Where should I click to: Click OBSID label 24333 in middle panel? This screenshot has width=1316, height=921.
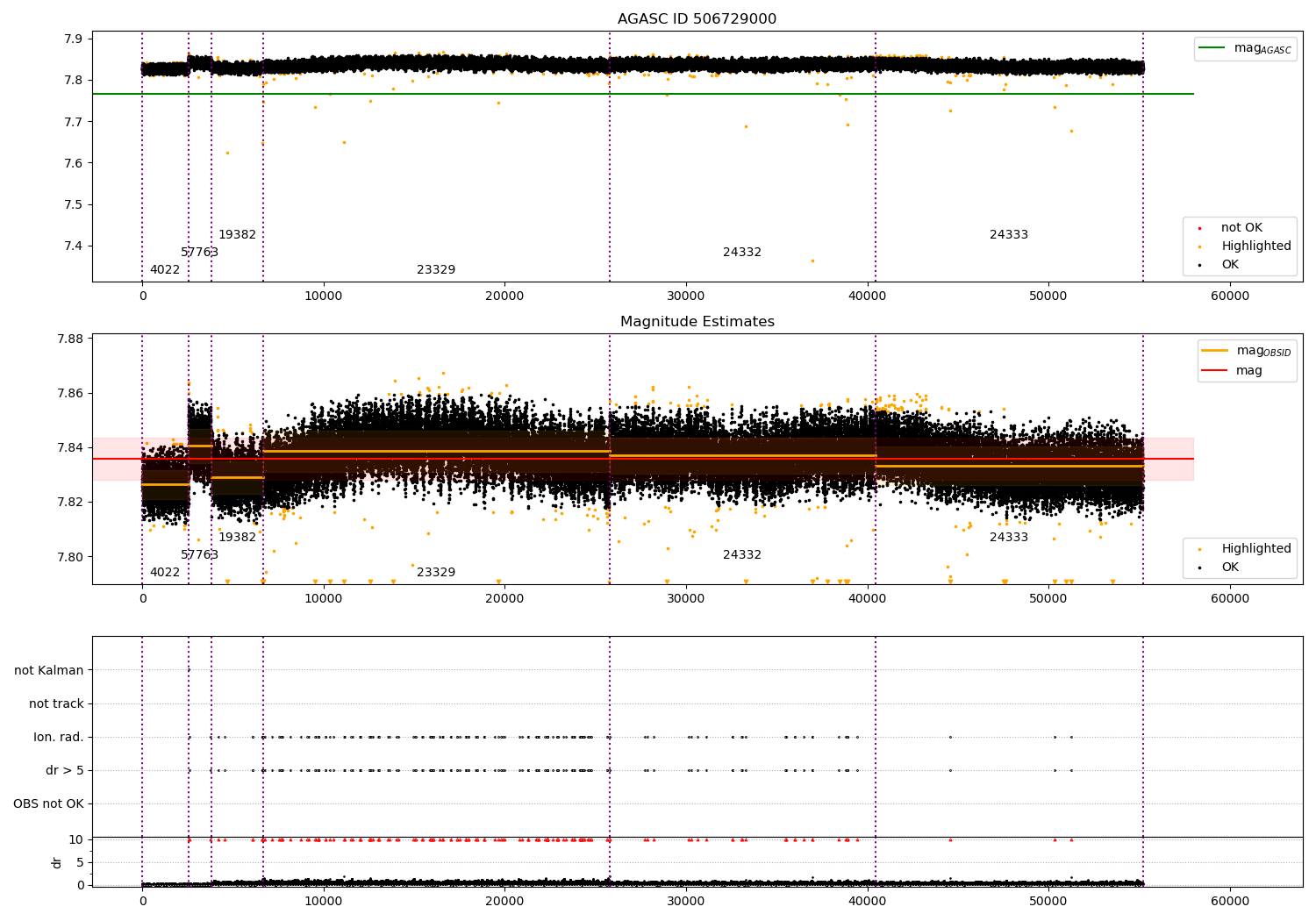tap(1009, 538)
